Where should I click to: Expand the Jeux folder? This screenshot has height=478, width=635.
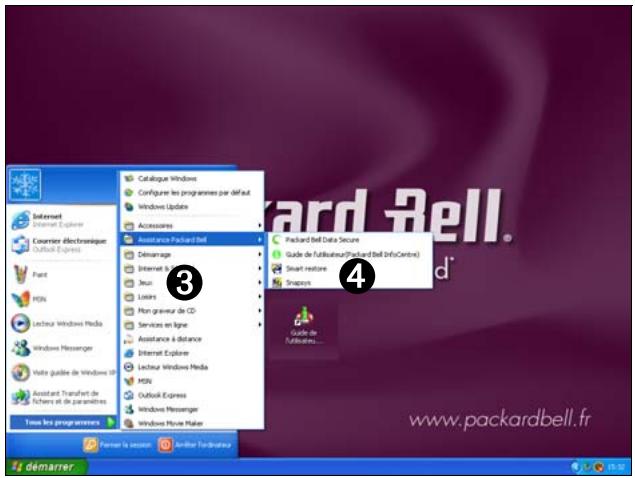pyautogui.click(x=192, y=283)
